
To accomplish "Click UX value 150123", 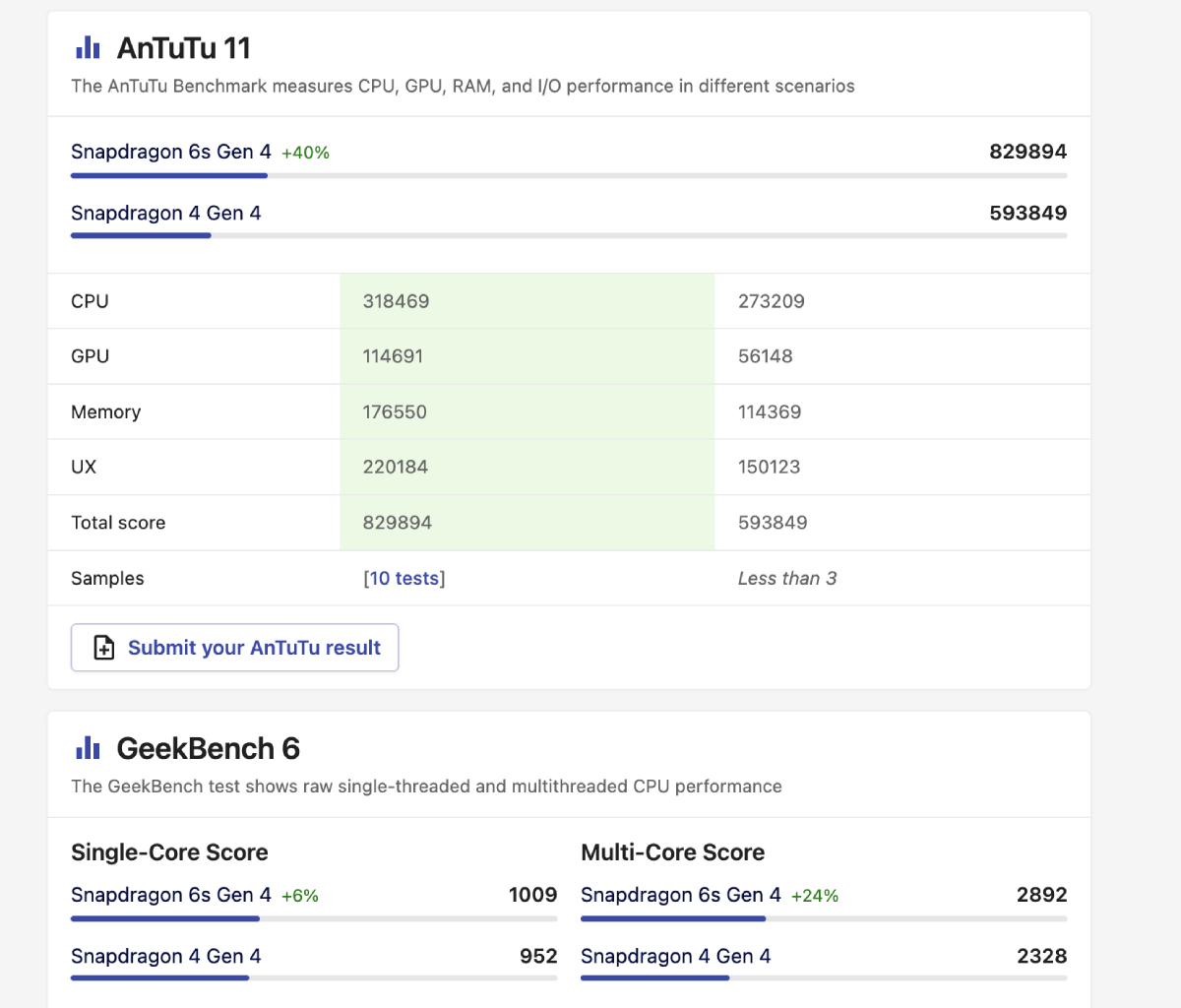I will click(770, 468).
